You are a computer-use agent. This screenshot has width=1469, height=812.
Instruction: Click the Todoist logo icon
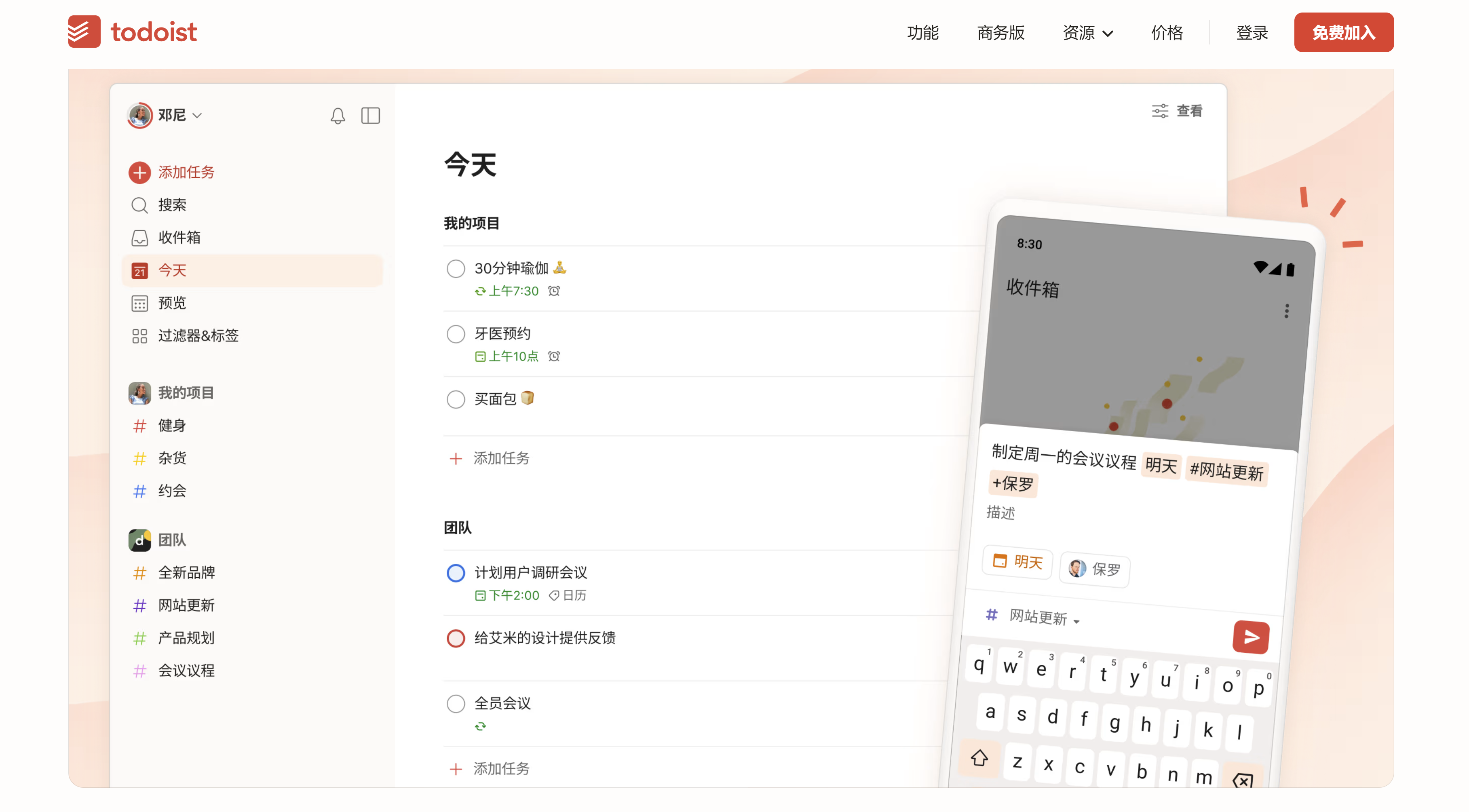tap(84, 32)
